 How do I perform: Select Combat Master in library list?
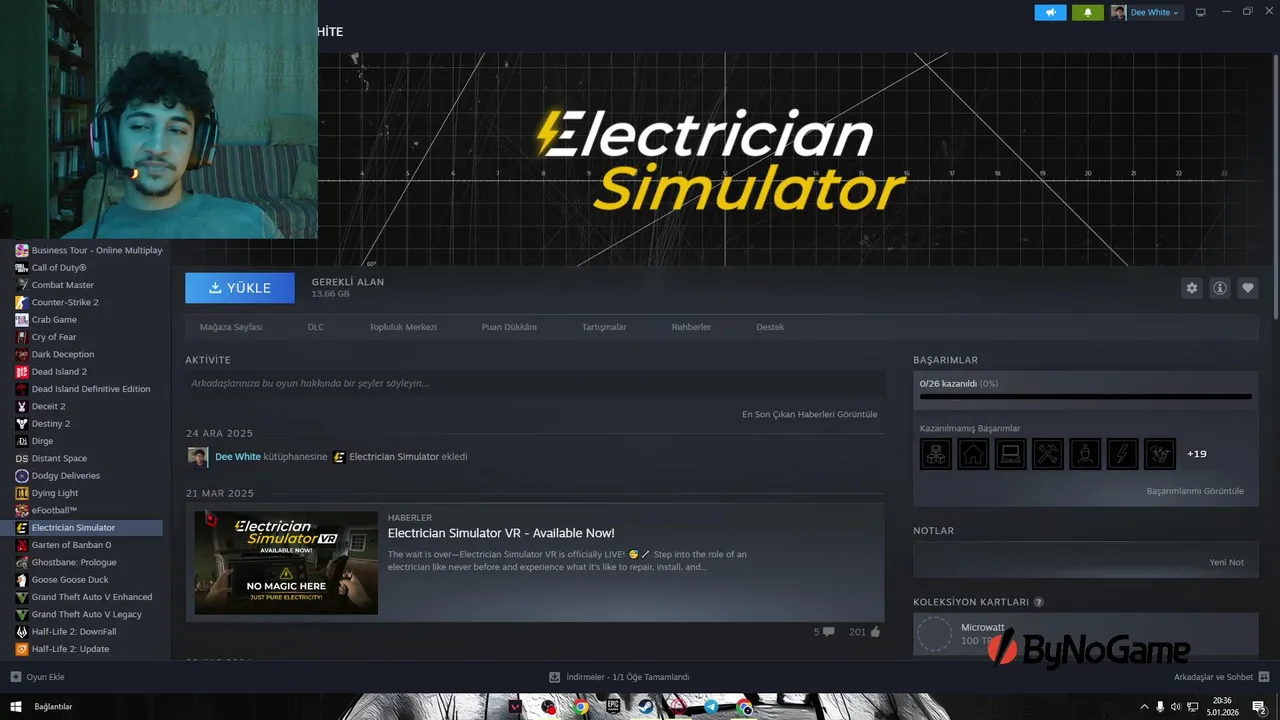(x=63, y=285)
